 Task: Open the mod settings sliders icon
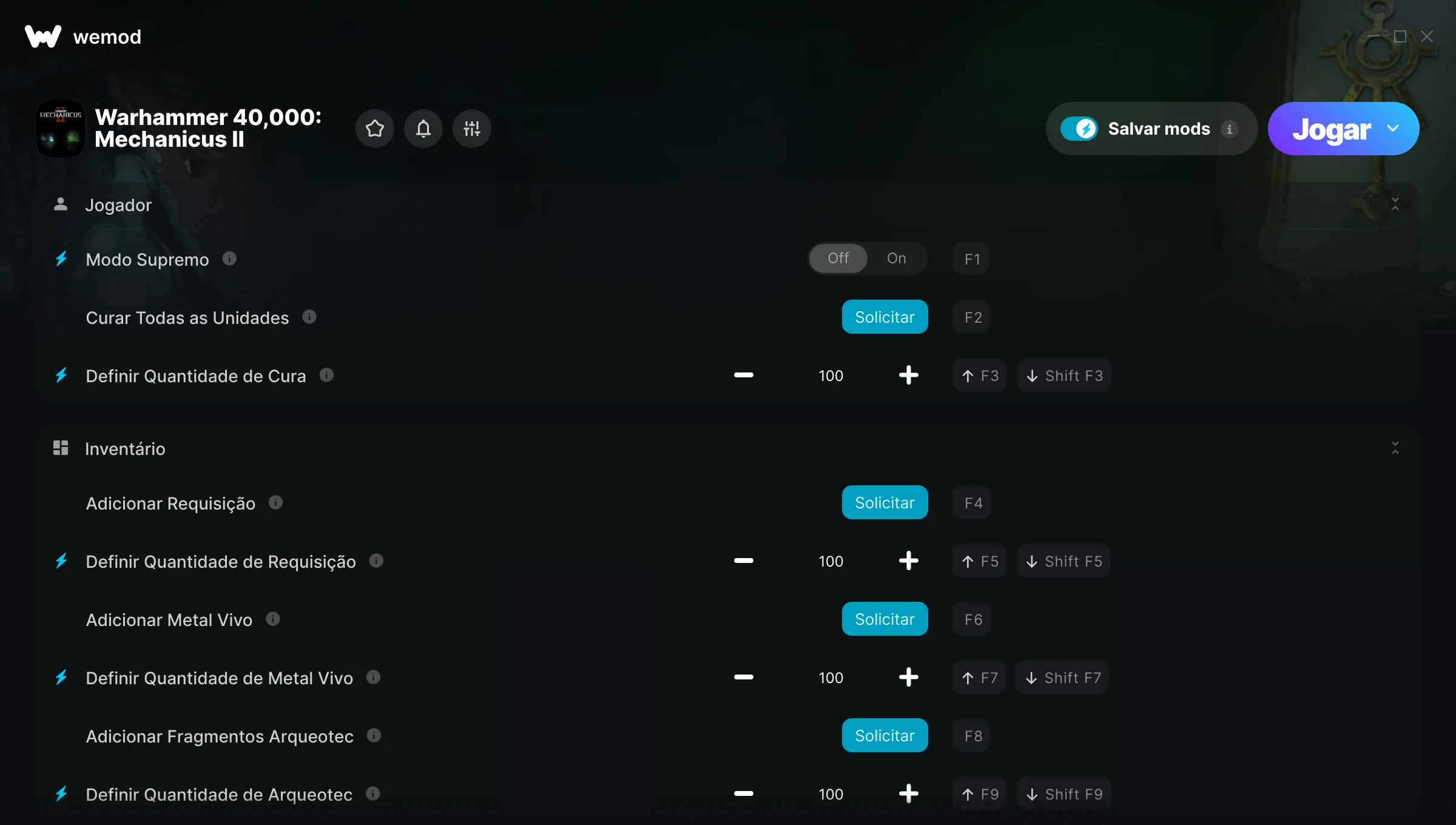(x=472, y=129)
